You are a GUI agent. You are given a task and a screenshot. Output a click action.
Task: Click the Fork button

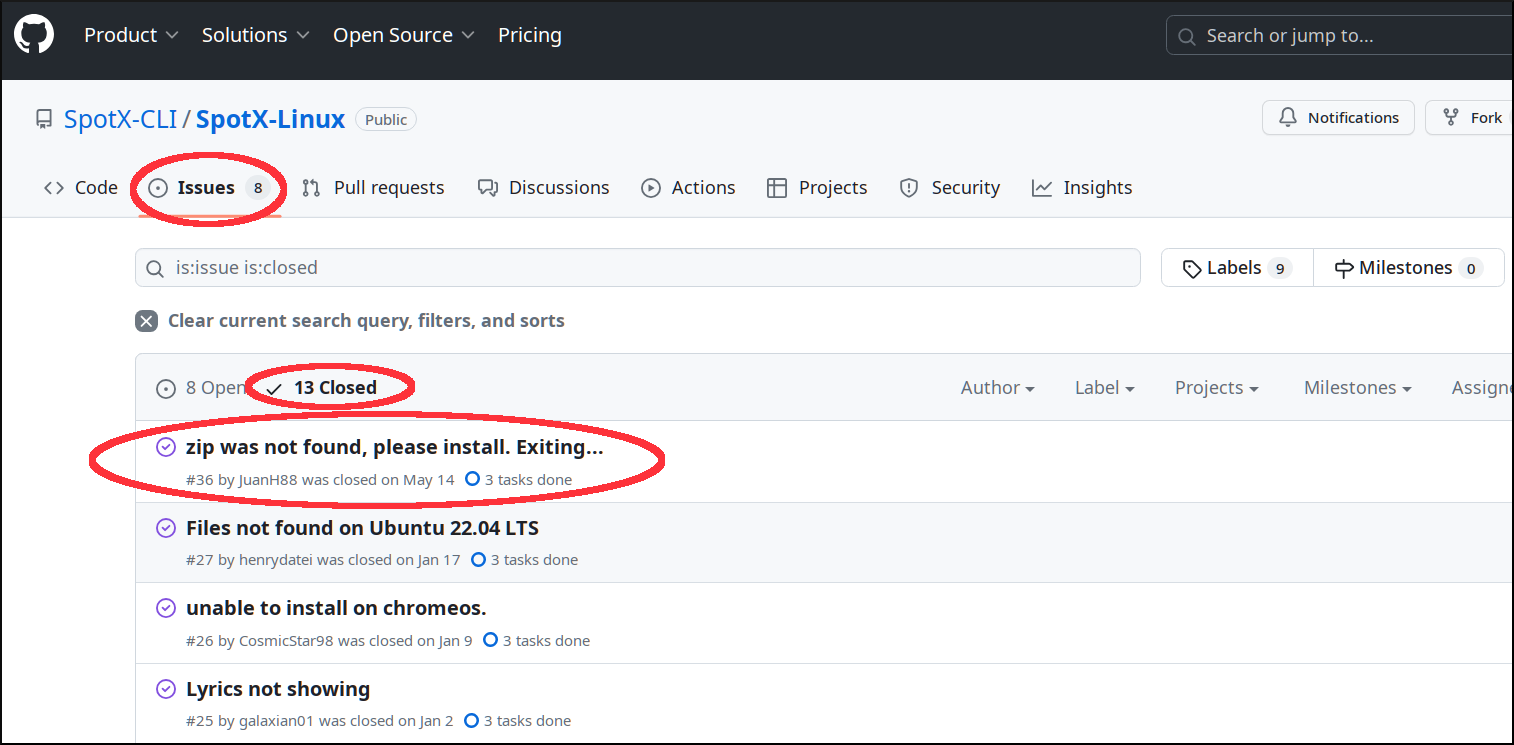pyautogui.click(x=1469, y=118)
